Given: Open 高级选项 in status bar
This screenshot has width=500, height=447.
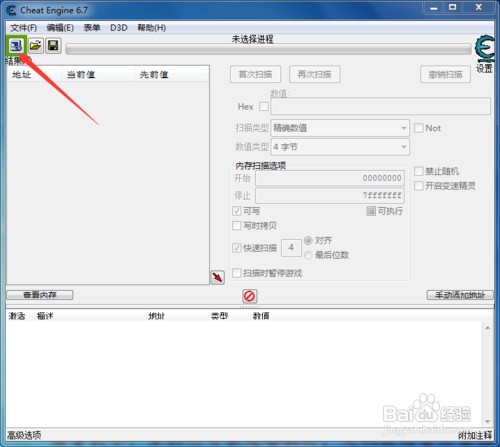Looking at the screenshot, I should pyautogui.click(x=24, y=435).
